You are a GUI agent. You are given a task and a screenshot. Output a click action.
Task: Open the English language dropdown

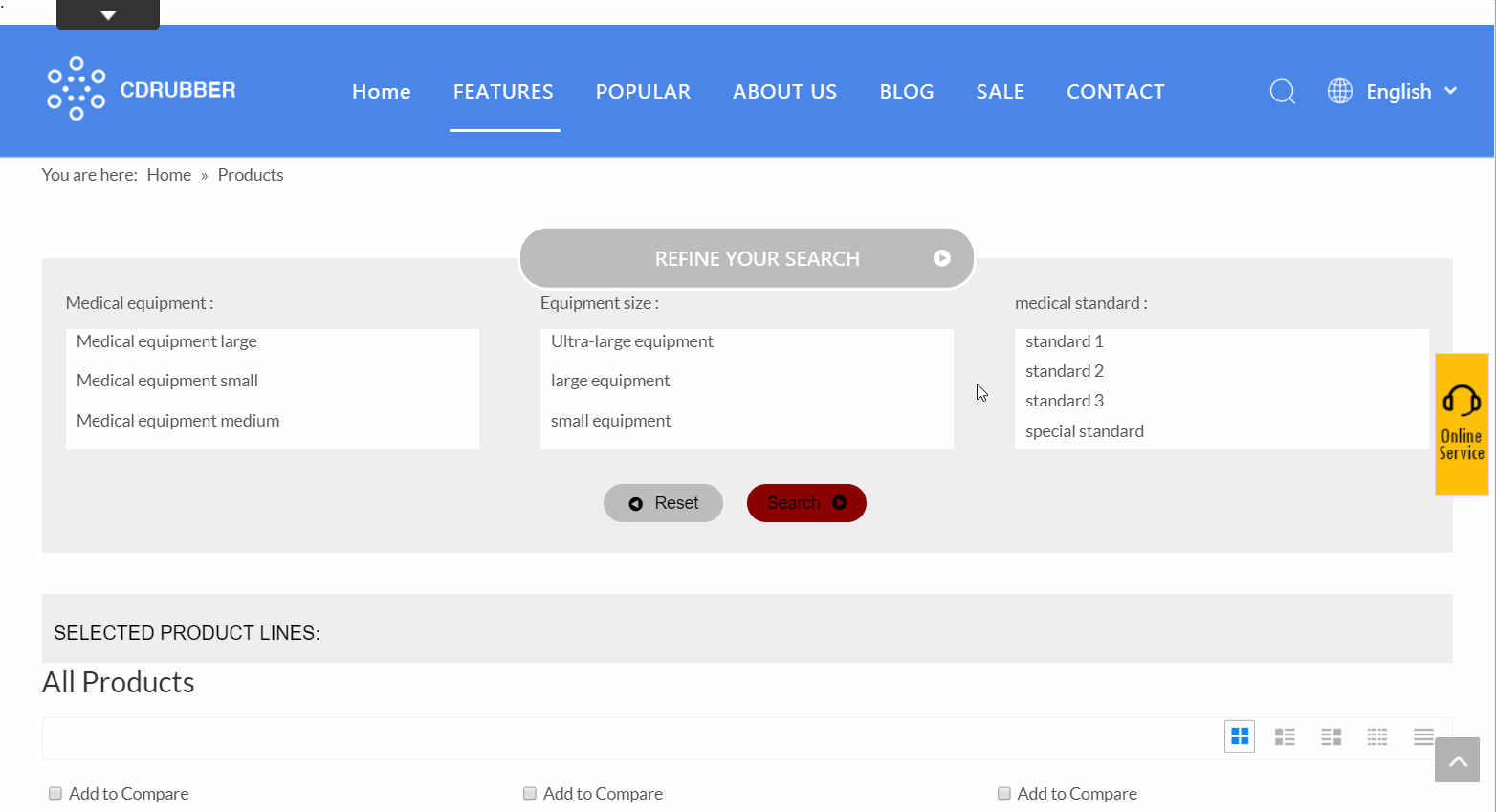point(1393,92)
